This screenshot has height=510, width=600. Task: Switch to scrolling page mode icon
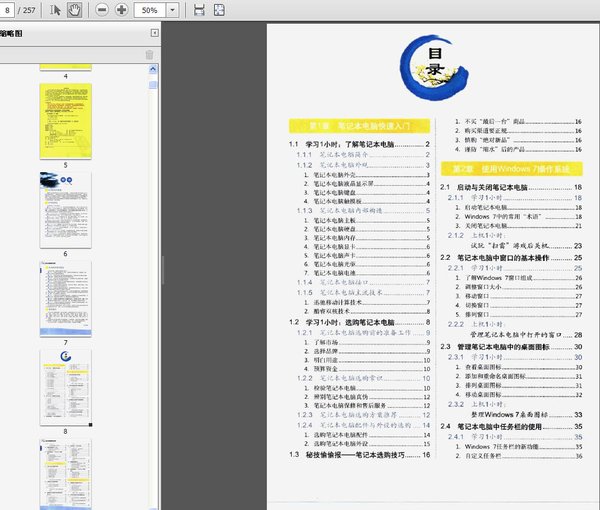pyautogui.click(x=199, y=10)
